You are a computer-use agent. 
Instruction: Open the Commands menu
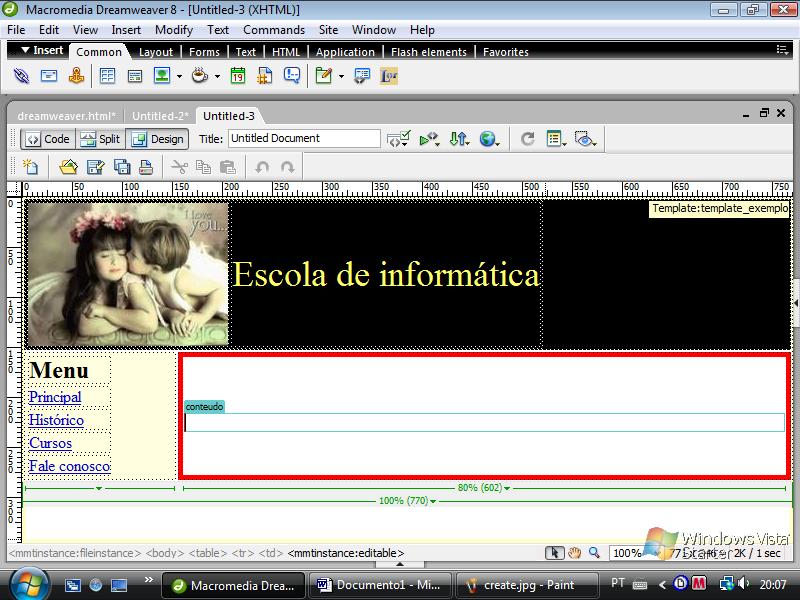click(273, 30)
